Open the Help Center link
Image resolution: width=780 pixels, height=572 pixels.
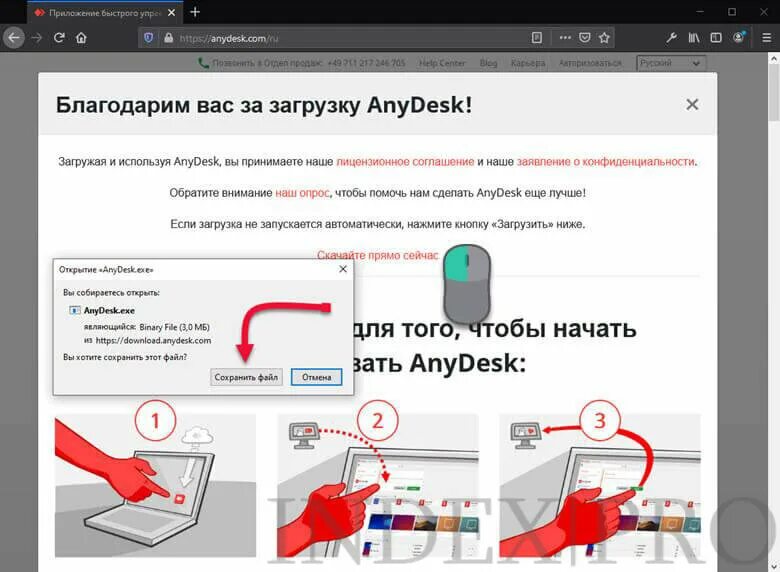point(442,63)
